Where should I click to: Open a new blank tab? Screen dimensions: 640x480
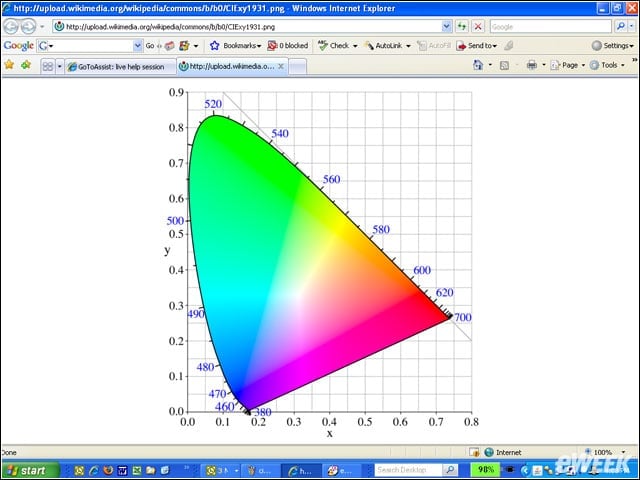click(x=298, y=67)
